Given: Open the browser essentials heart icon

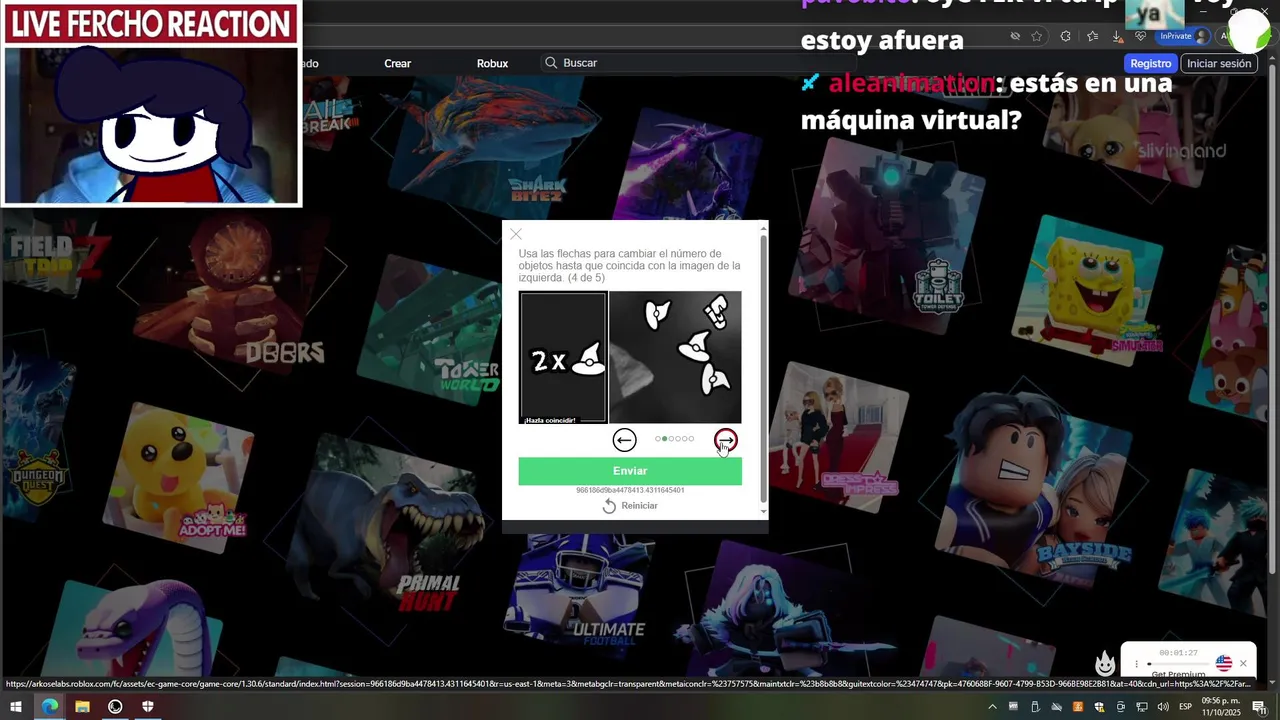Looking at the screenshot, I should click(1141, 36).
